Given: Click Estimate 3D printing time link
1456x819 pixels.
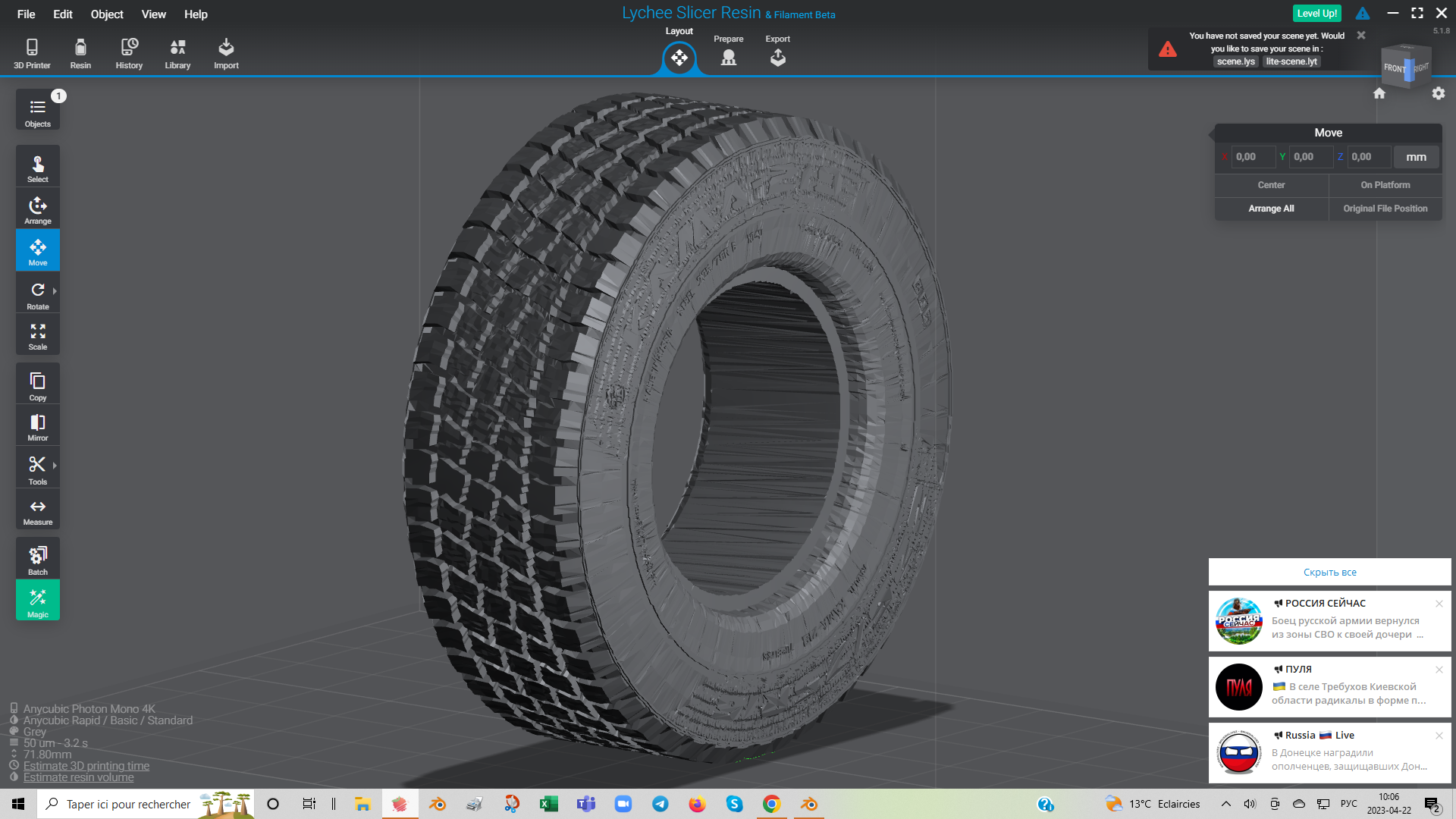Looking at the screenshot, I should (86, 766).
